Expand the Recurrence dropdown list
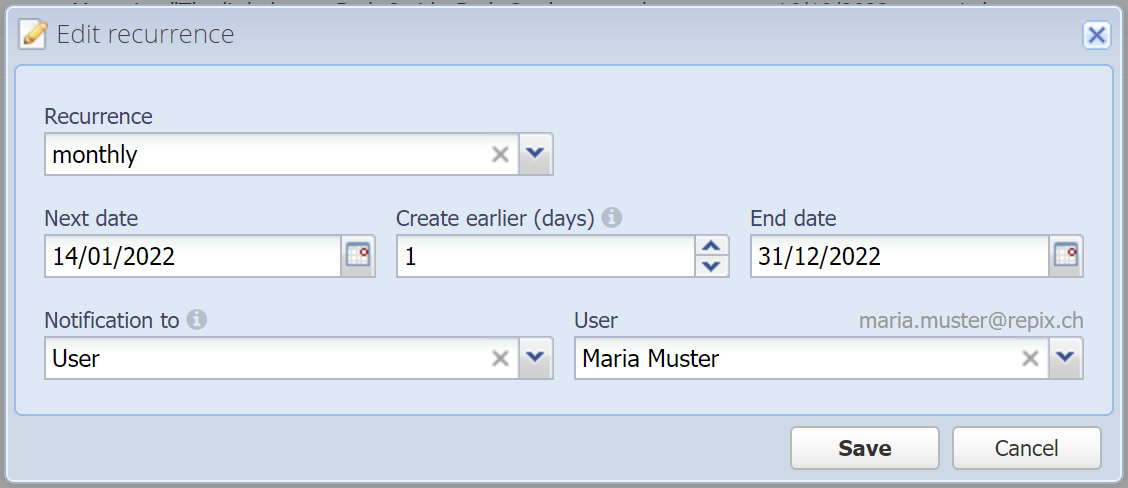Screen dimensions: 1128x488 tap(535, 154)
